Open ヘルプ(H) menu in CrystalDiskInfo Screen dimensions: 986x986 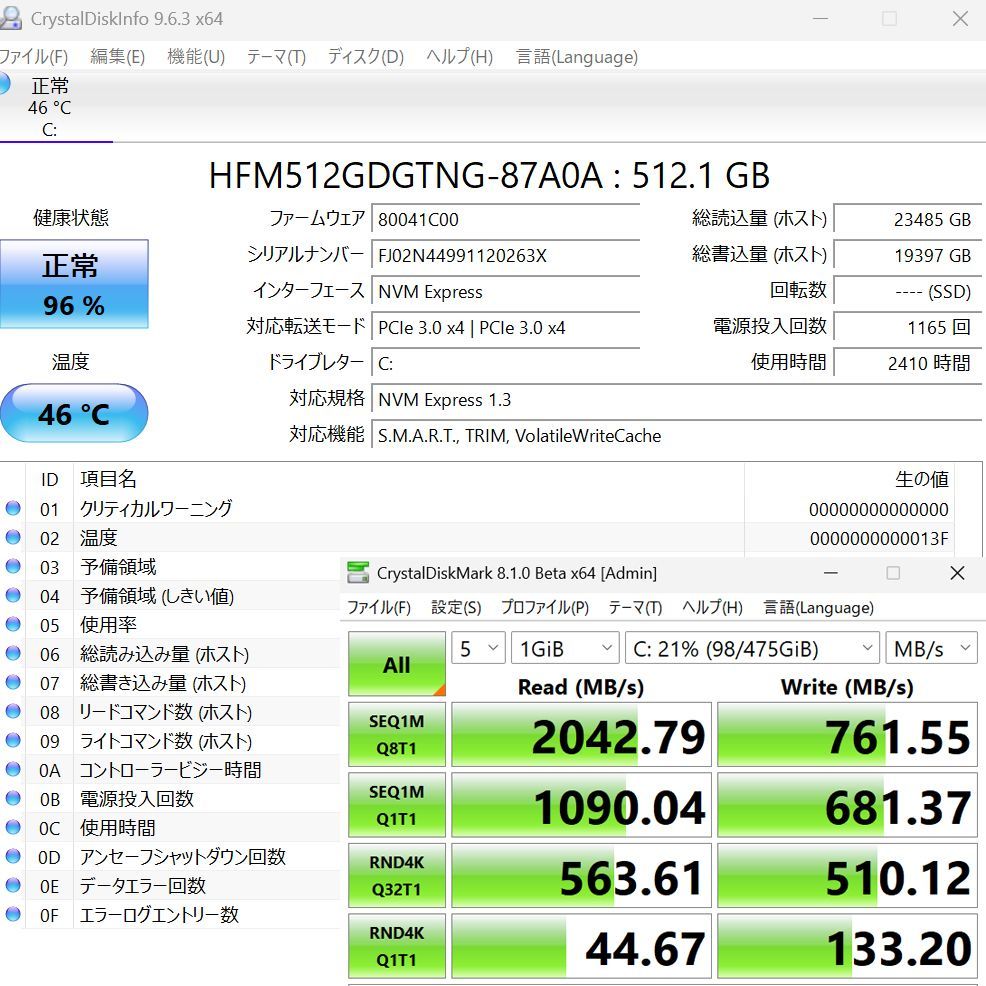pos(459,57)
